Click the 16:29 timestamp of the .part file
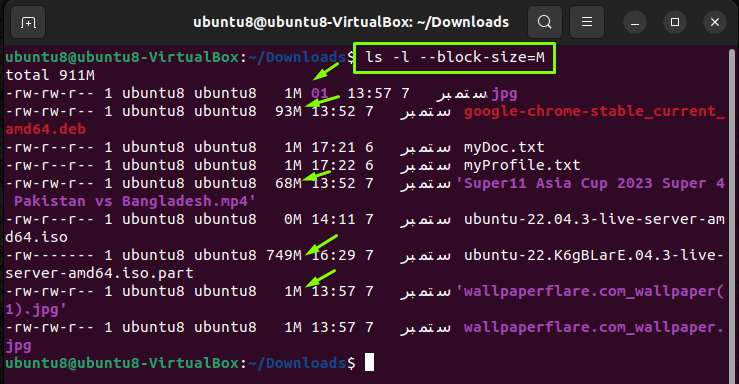 pos(333,255)
